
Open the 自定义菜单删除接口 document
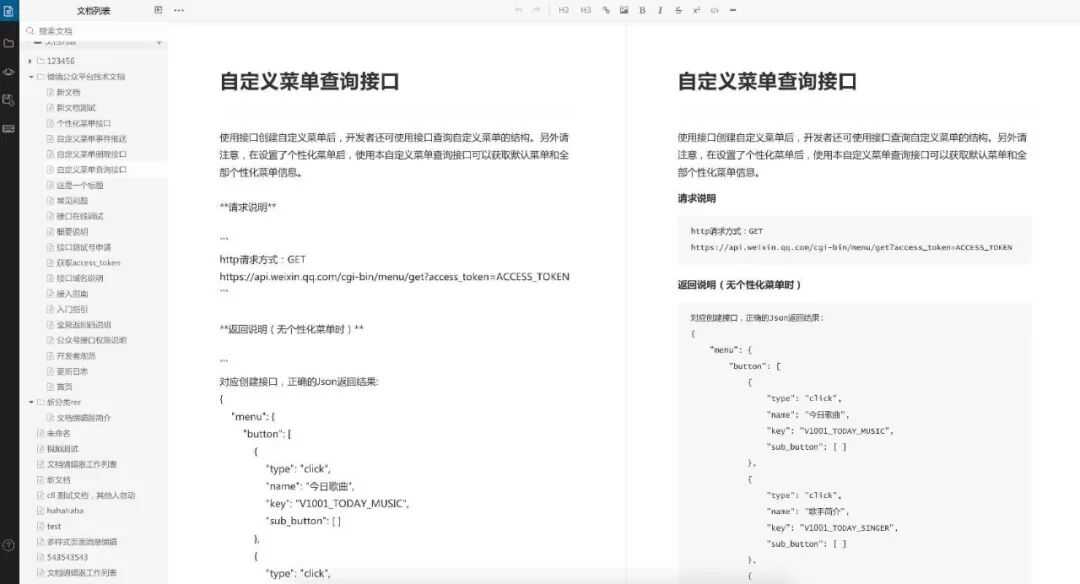click(91, 154)
